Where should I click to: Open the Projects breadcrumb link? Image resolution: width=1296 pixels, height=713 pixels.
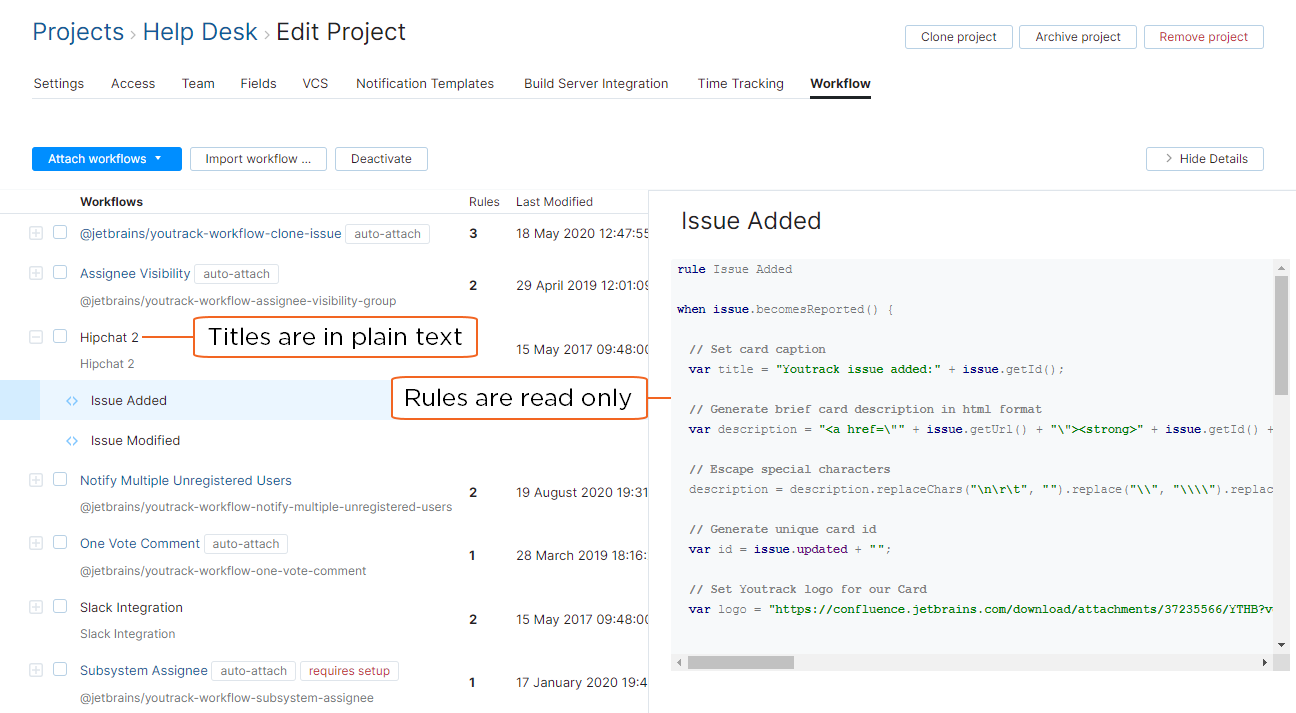coord(78,31)
